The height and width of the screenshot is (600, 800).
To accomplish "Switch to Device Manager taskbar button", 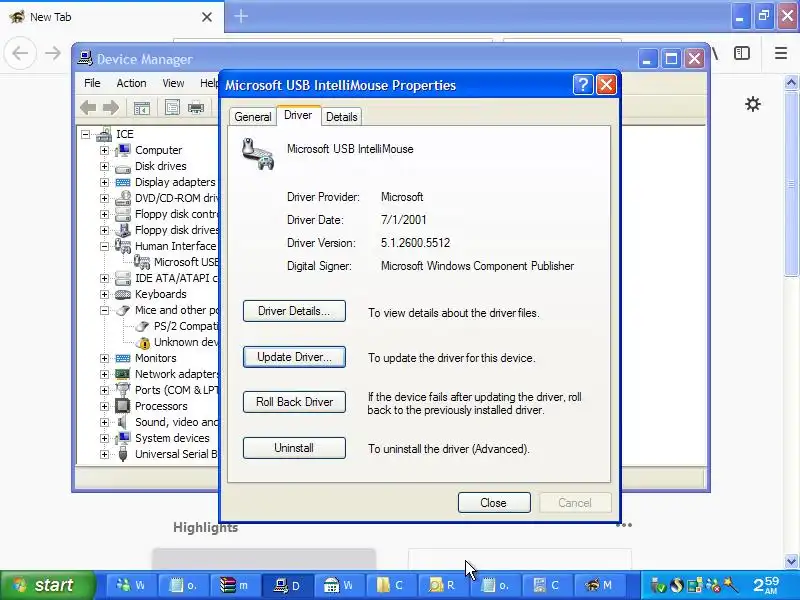I will pos(287,585).
